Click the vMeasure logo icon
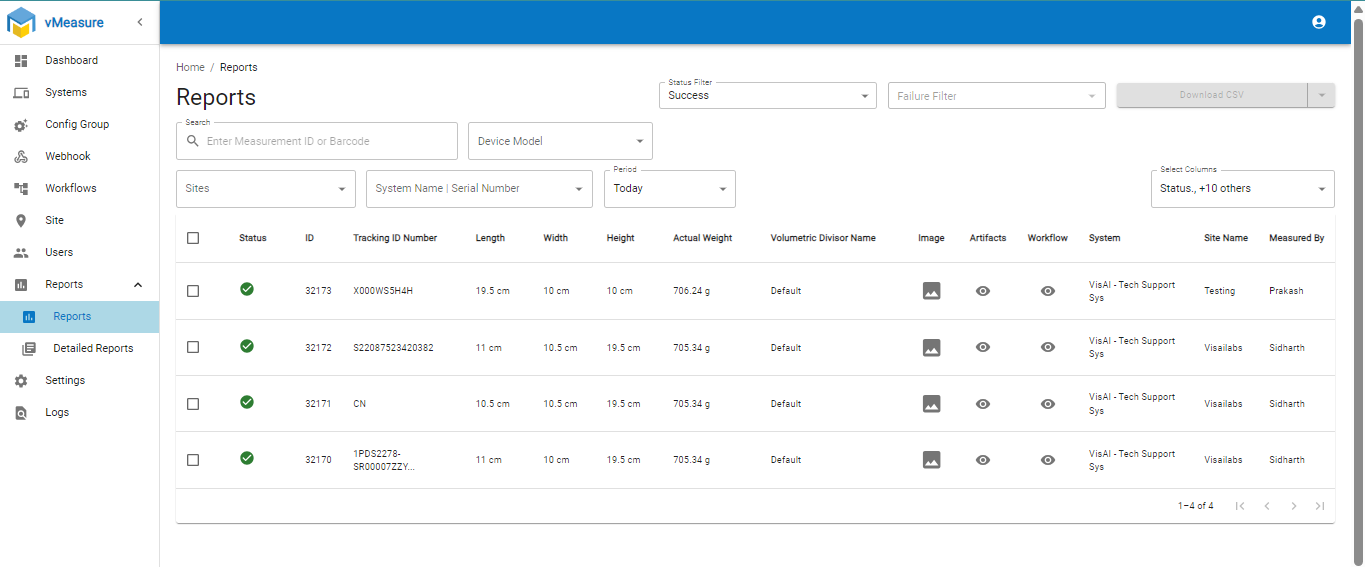 pos(21,22)
